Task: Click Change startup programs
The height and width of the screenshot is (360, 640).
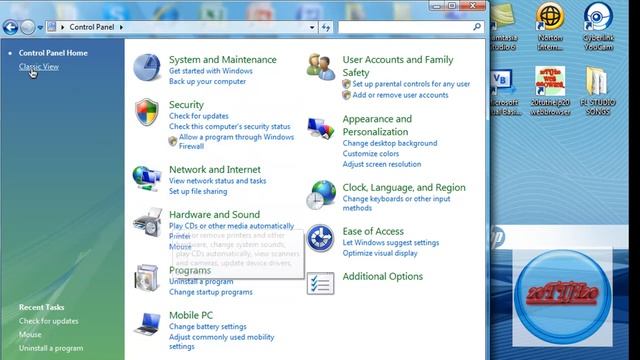Action: pos(211,292)
